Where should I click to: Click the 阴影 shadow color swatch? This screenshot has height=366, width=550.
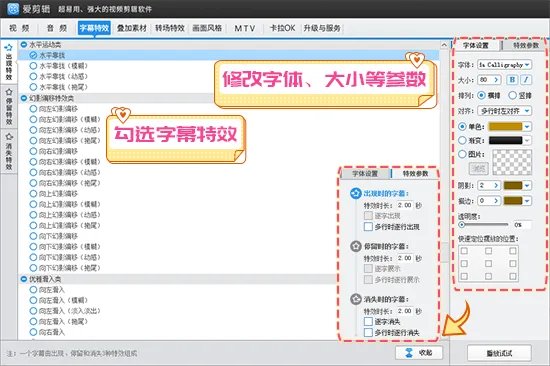[513, 185]
